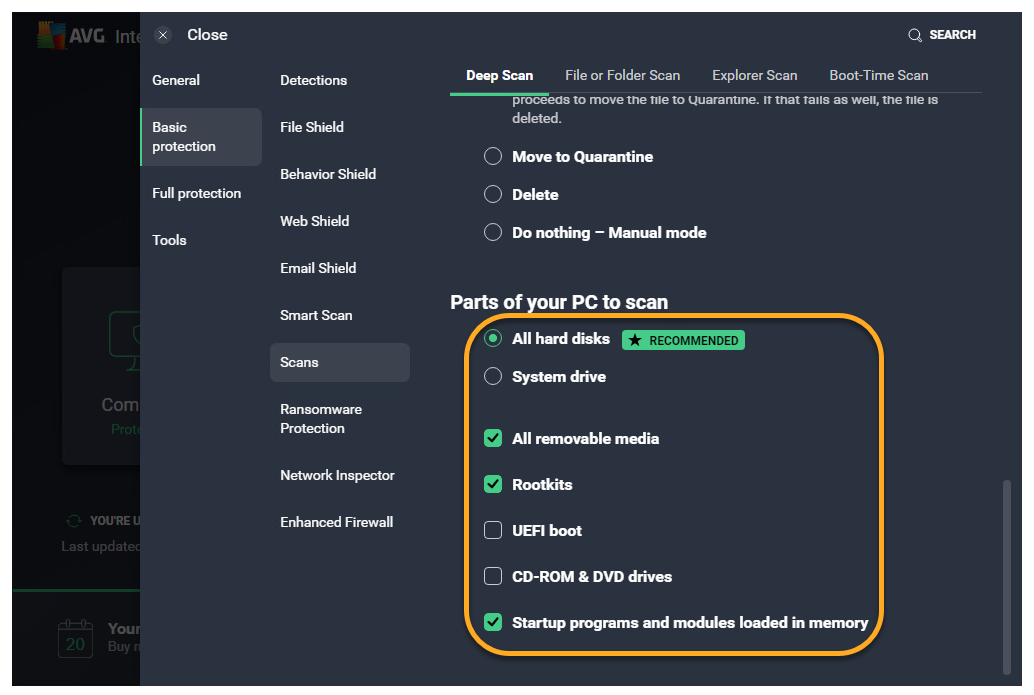1034x695 pixels.
Task: Uncheck All removable media checkbox
Action: [x=493, y=438]
